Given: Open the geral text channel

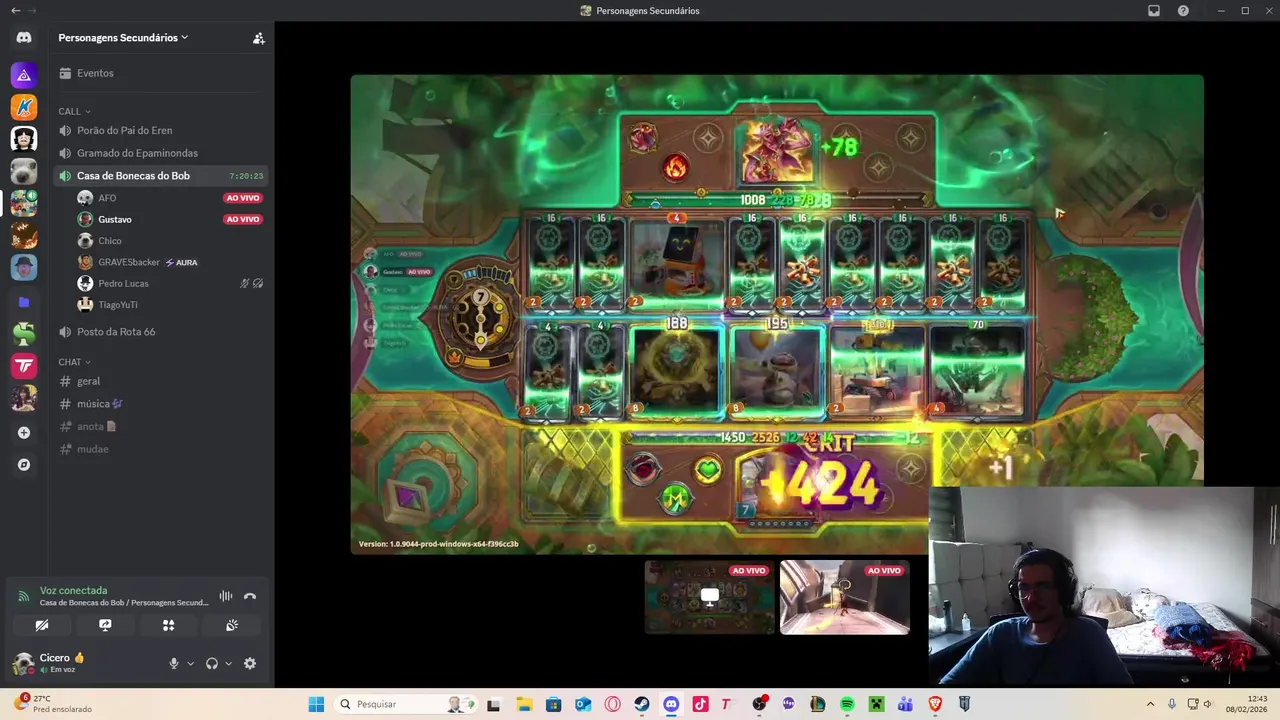Looking at the screenshot, I should [x=160, y=381].
